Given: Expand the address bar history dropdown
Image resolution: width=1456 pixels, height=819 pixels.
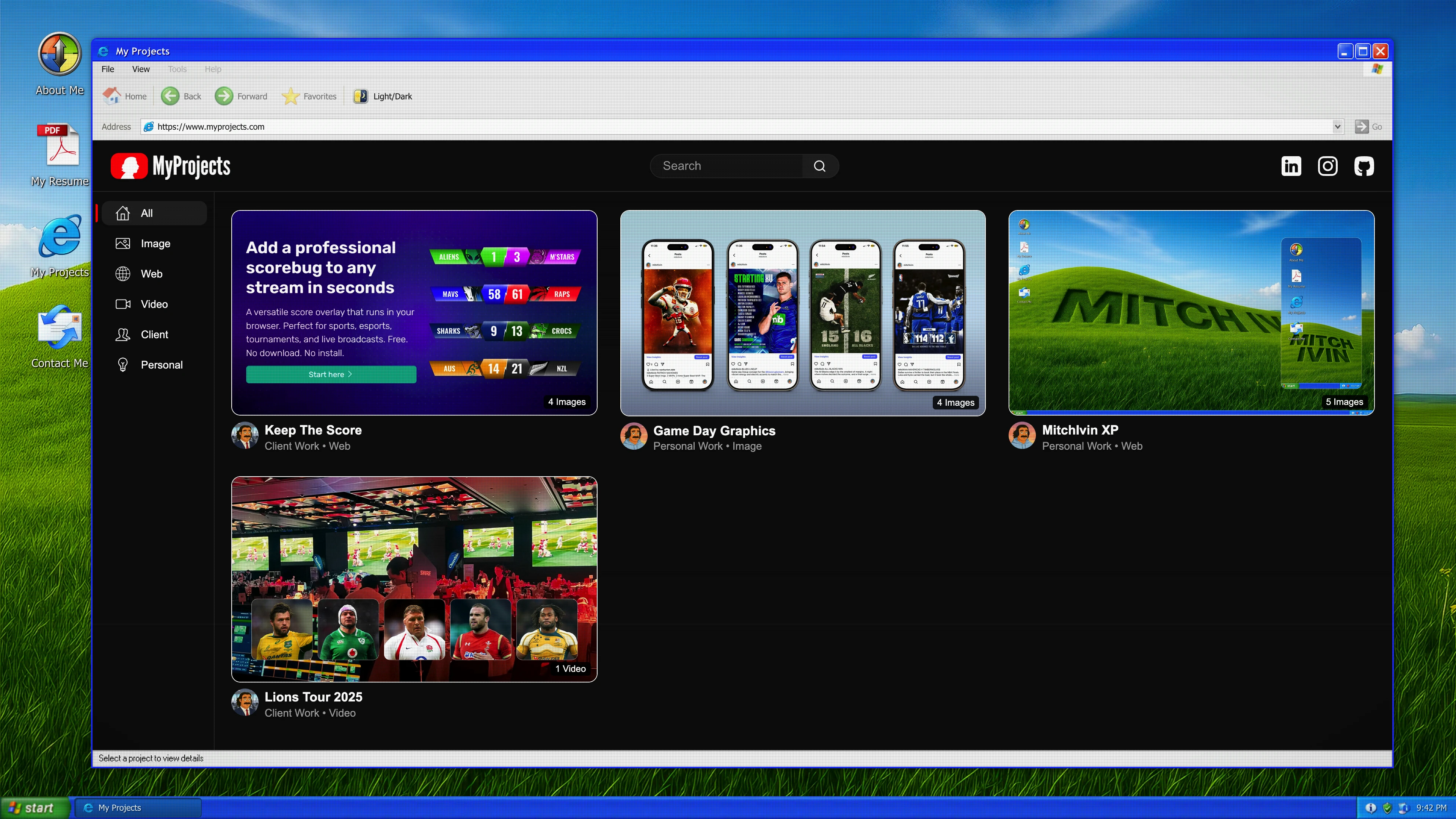Looking at the screenshot, I should (1338, 127).
